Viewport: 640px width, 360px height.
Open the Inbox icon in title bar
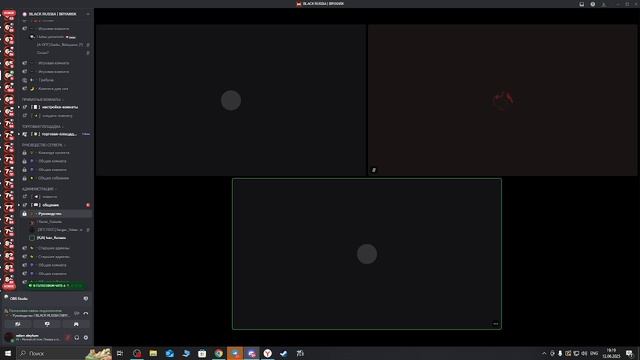click(x=582, y=4)
